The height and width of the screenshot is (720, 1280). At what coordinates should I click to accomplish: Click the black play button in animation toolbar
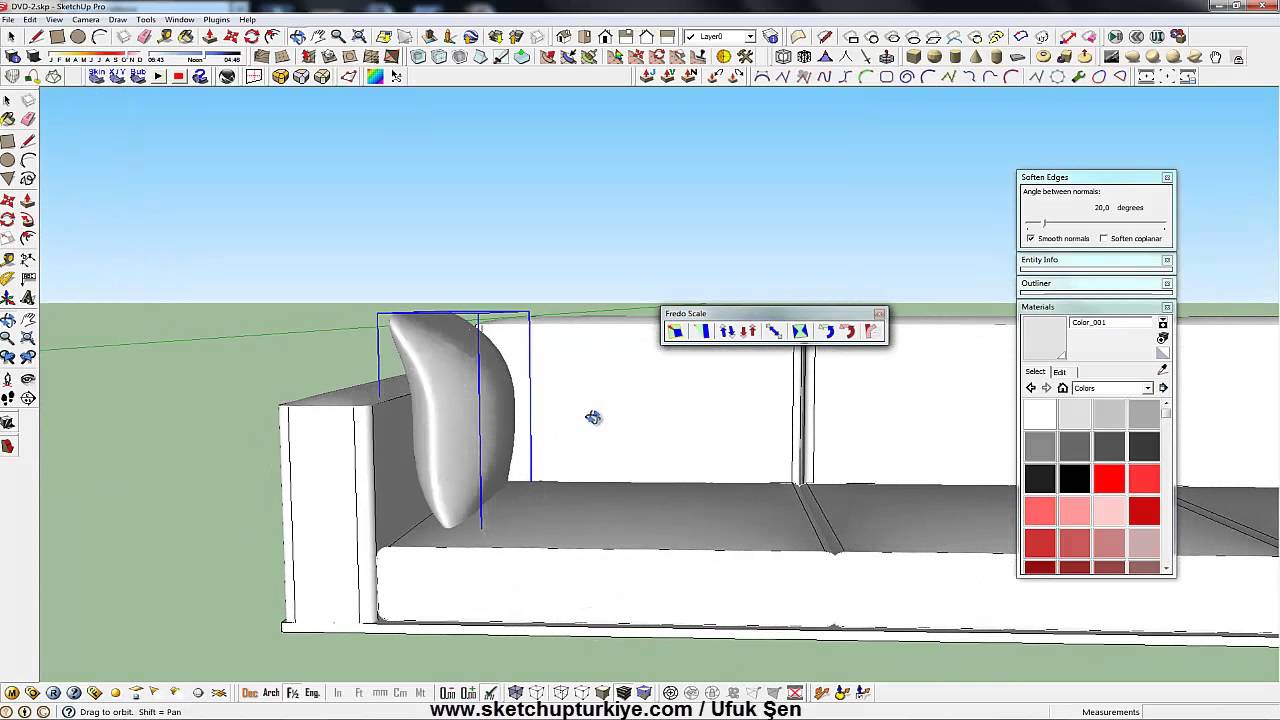click(x=158, y=76)
